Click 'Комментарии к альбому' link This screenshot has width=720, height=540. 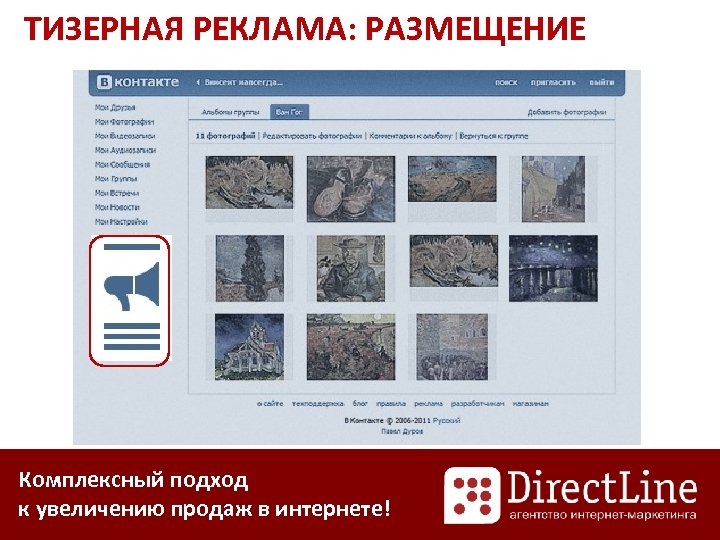411,136
